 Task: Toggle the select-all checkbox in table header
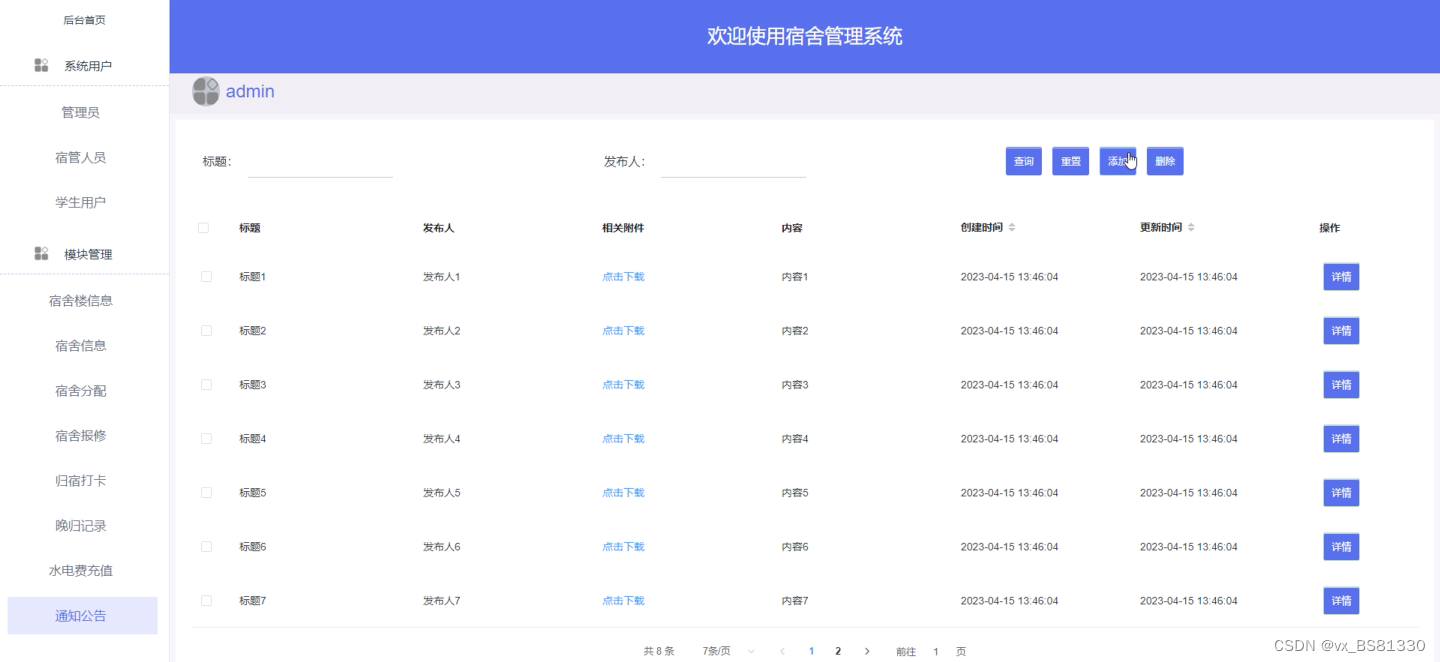tap(204, 228)
